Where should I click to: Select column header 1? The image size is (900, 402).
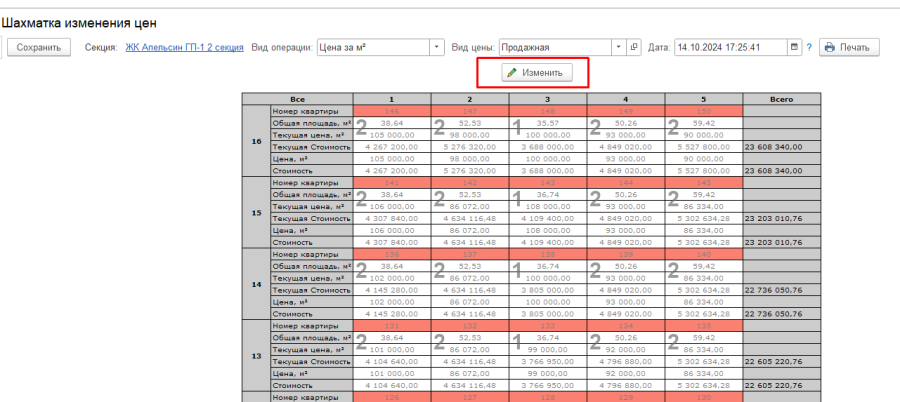(392, 99)
